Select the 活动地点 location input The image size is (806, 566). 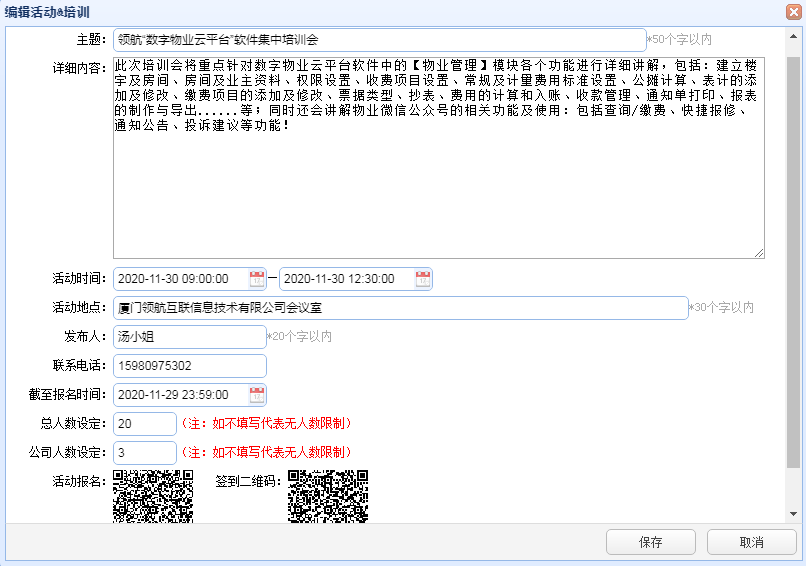point(400,308)
